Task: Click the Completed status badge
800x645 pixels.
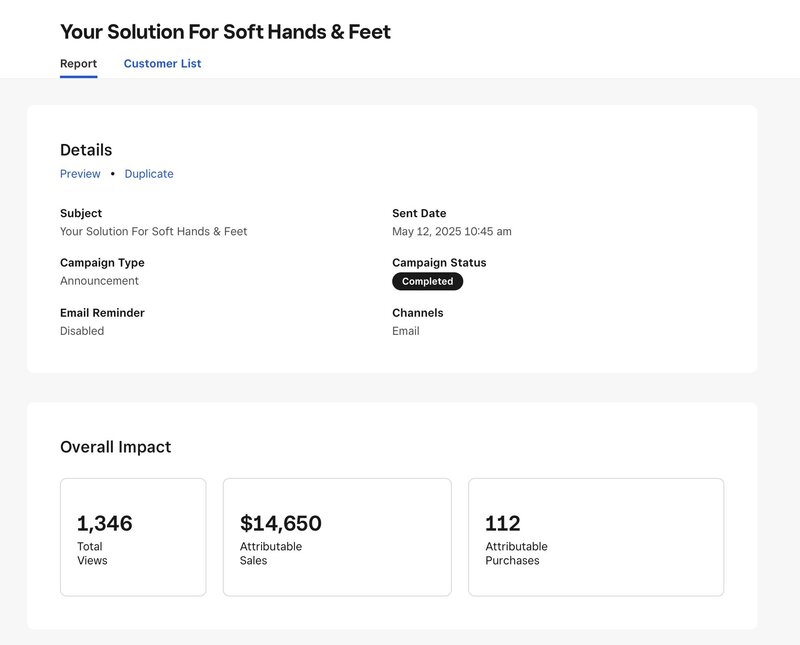Action: tap(428, 281)
